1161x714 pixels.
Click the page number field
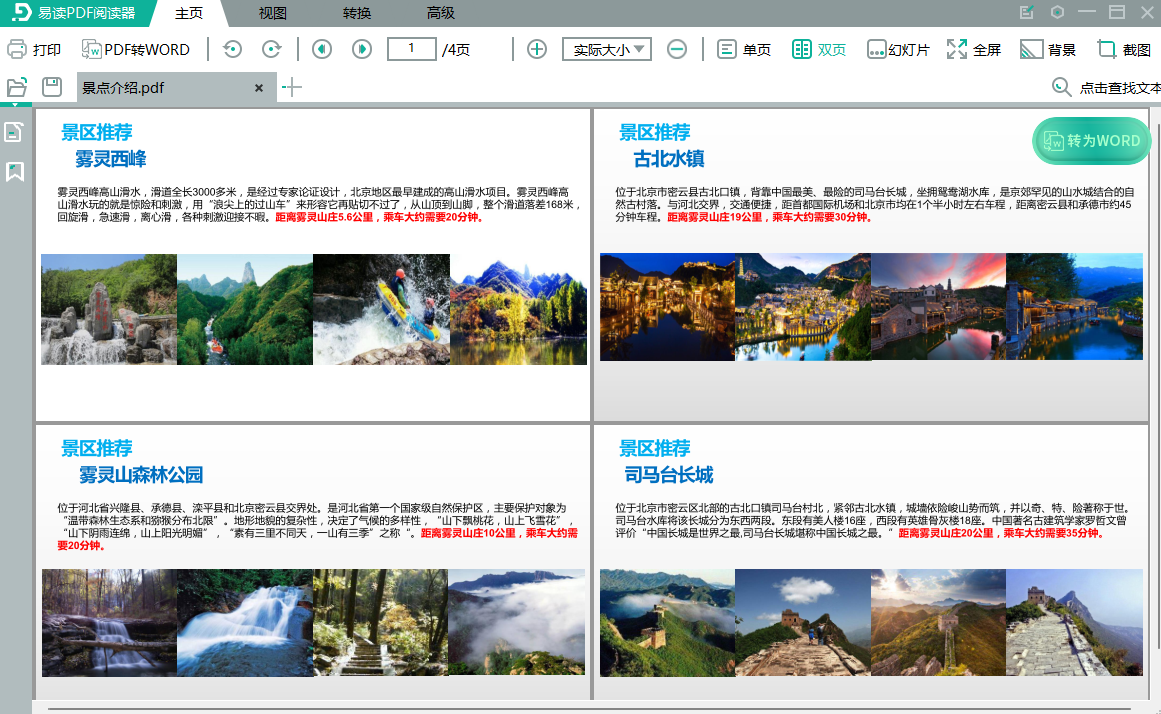click(412, 49)
